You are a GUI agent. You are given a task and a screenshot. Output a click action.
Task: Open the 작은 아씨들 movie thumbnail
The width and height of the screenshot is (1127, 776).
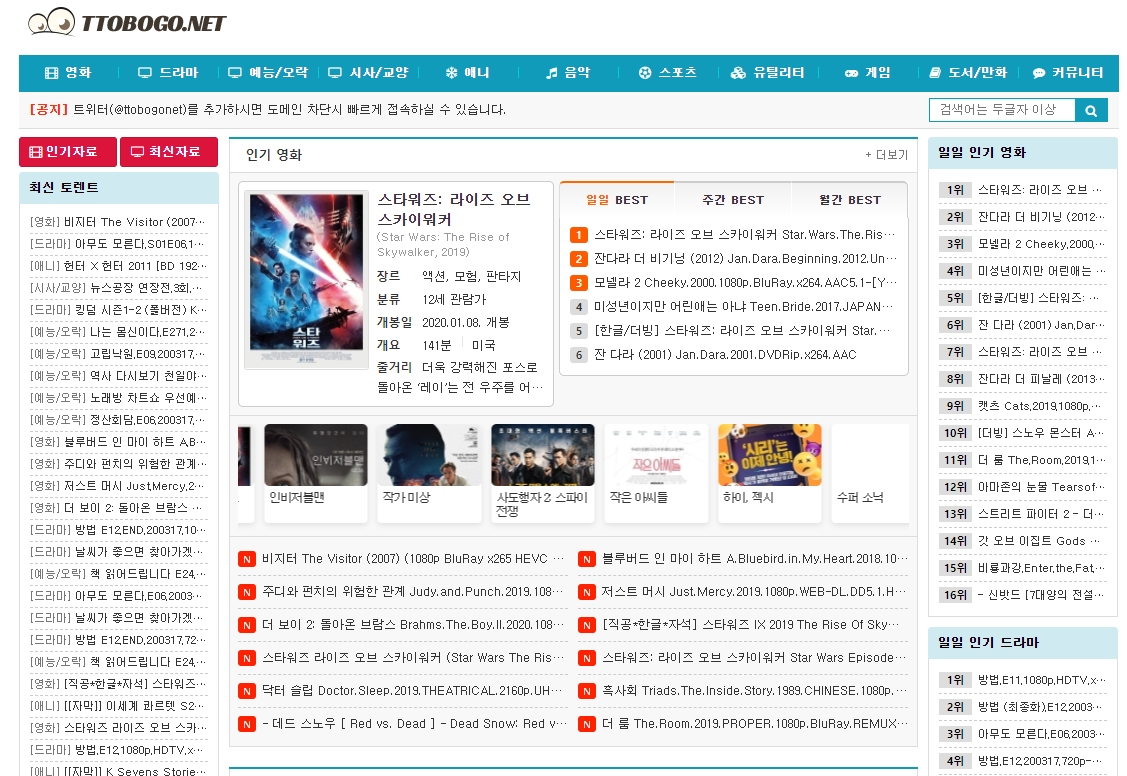click(656, 455)
